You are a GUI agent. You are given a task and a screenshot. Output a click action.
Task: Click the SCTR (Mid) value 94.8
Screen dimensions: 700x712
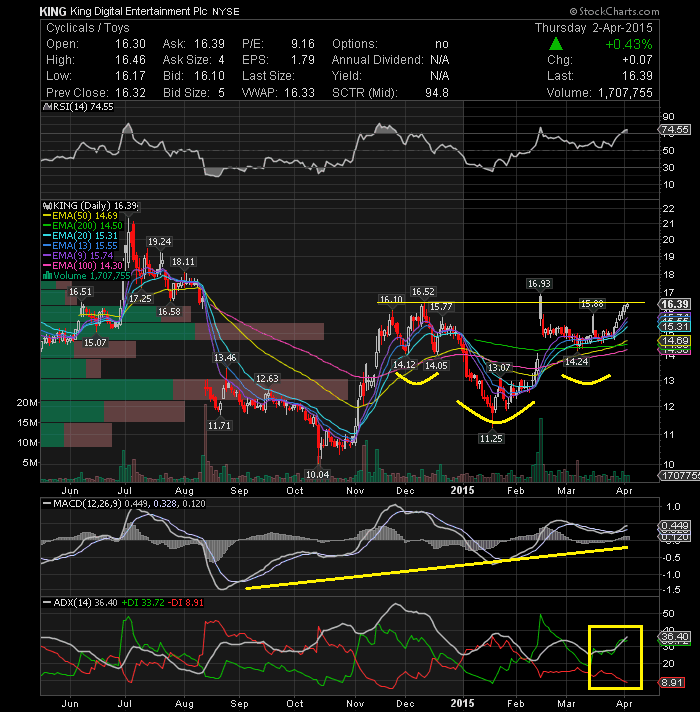pyautogui.click(x=437, y=93)
